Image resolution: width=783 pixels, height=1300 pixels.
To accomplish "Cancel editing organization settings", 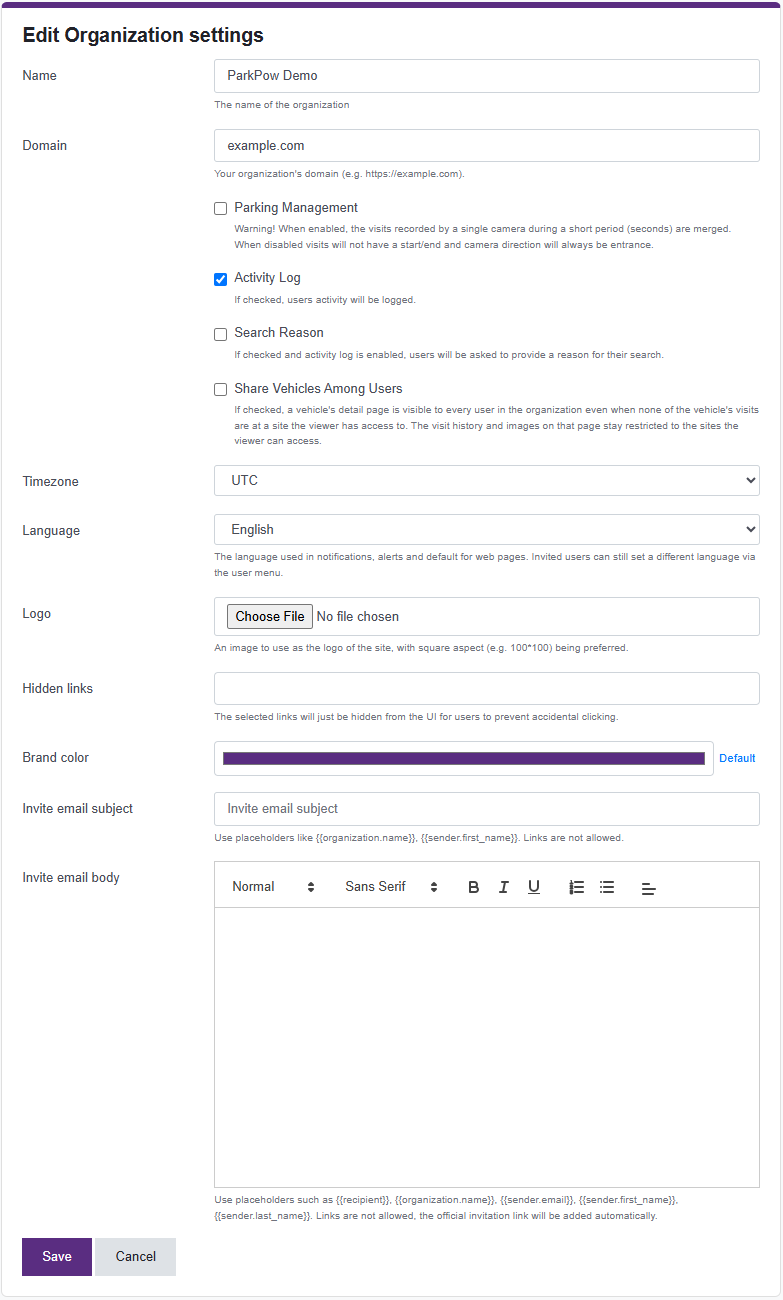I will pos(136,1257).
